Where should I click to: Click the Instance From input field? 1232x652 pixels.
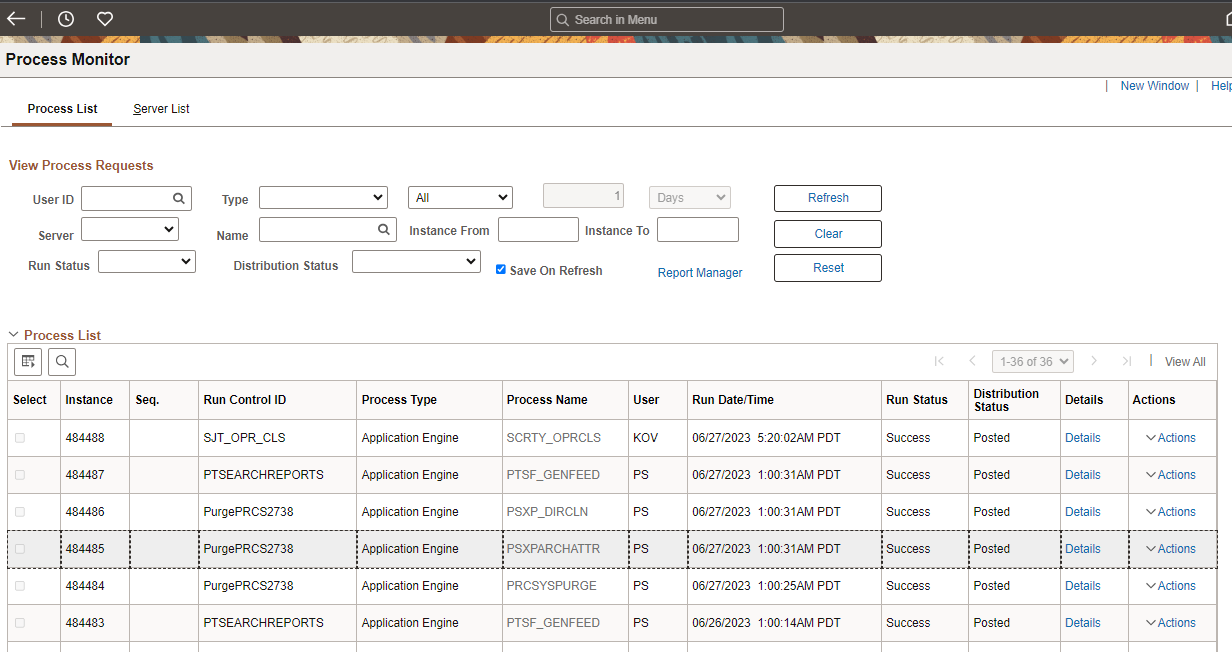[x=538, y=229]
